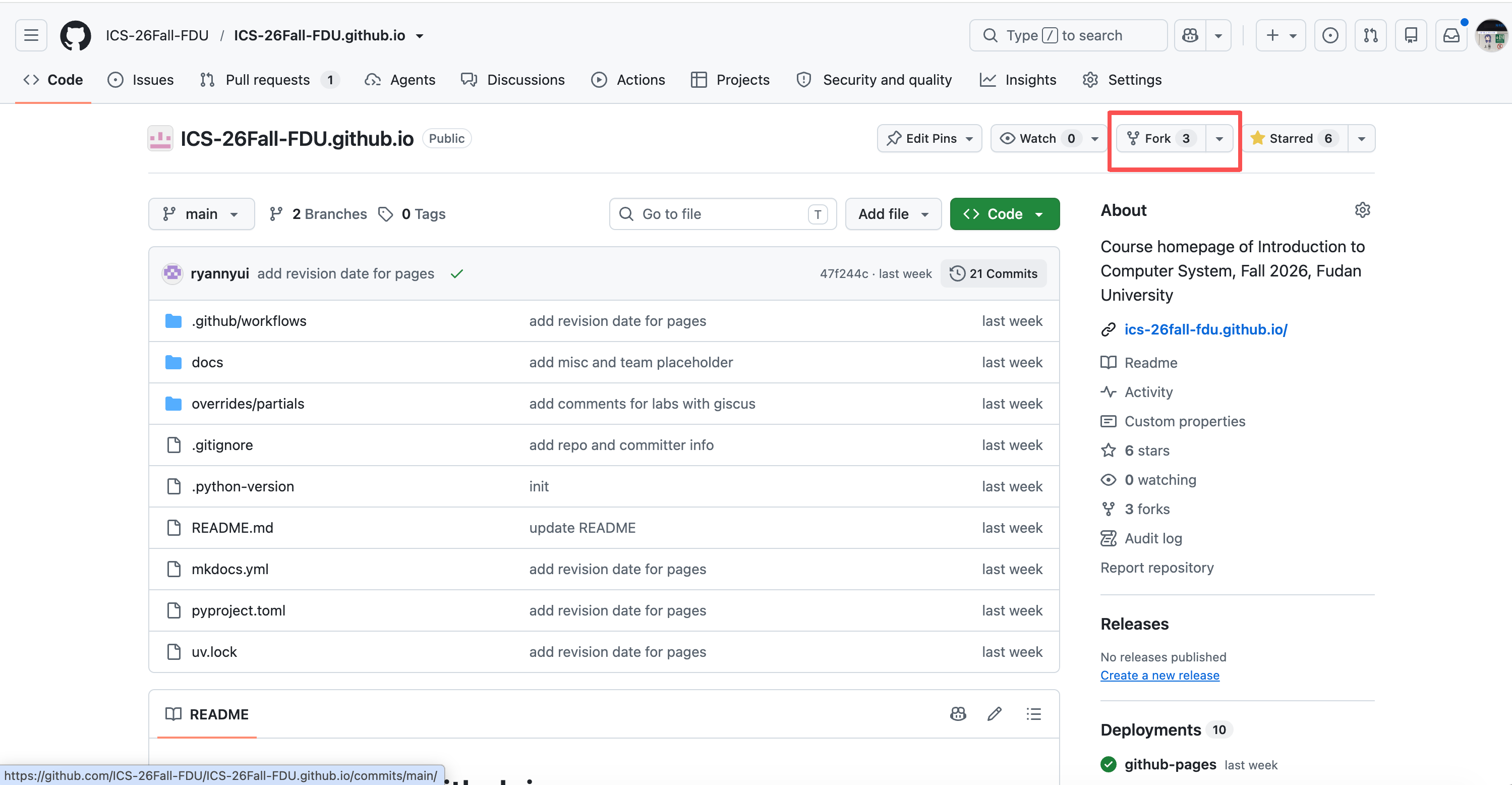Open the overrides/partials folder
The width and height of the screenshot is (1512, 785).
pos(248,404)
